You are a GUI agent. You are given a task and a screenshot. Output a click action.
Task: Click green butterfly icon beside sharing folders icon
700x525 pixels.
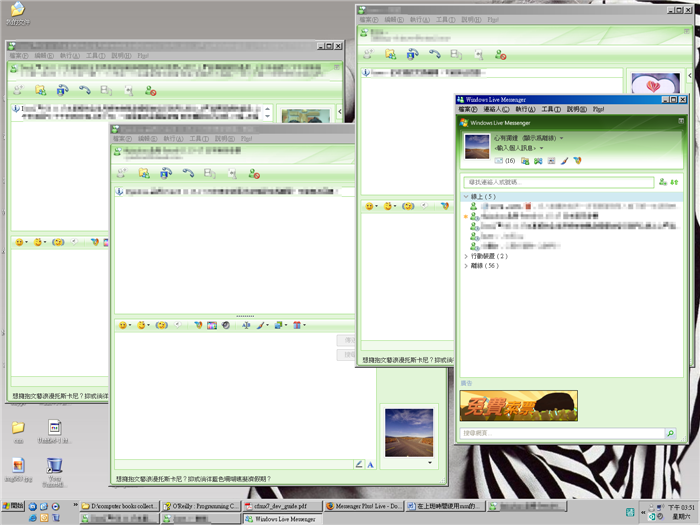pyautogui.click(x=538, y=161)
